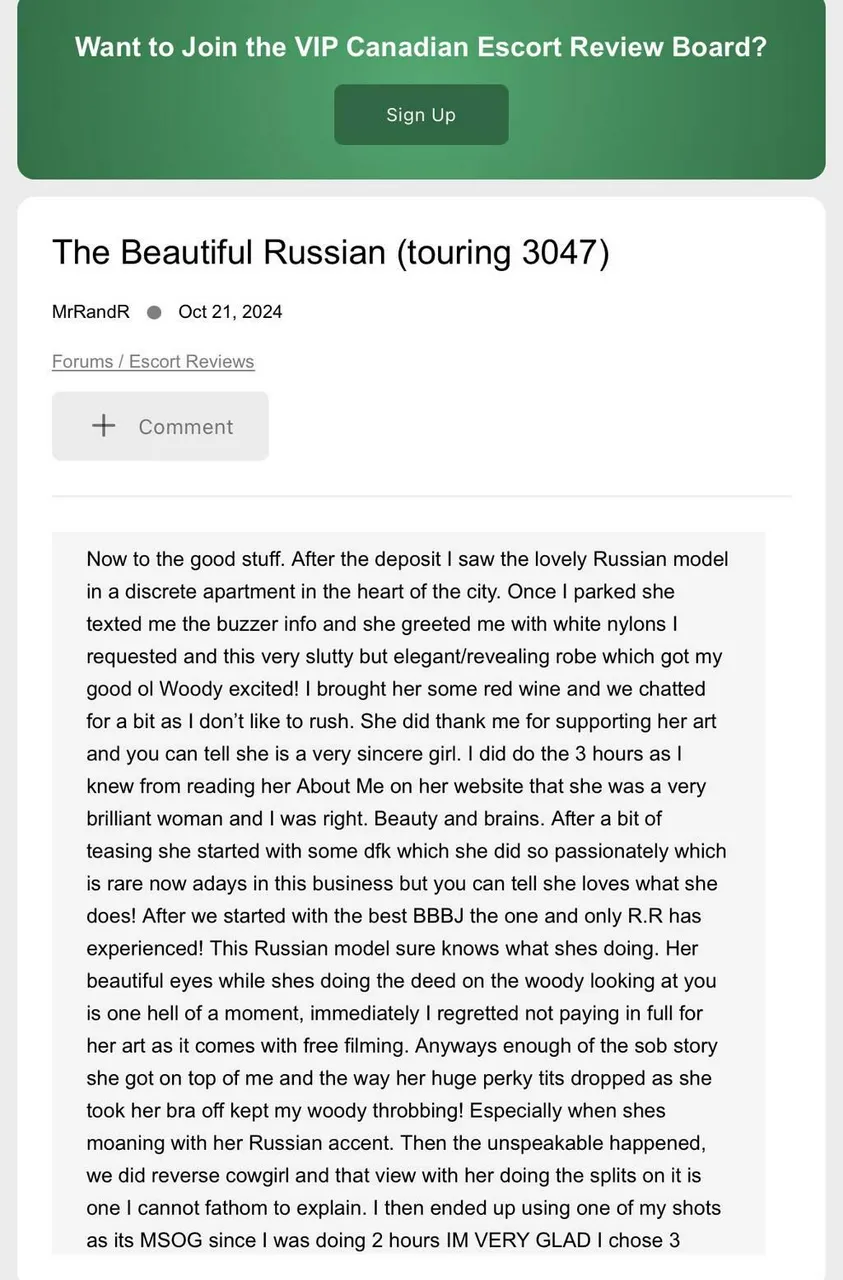This screenshot has width=843, height=1280.
Task: Select the post title "The Beautiful Russian"
Action: [x=218, y=252]
